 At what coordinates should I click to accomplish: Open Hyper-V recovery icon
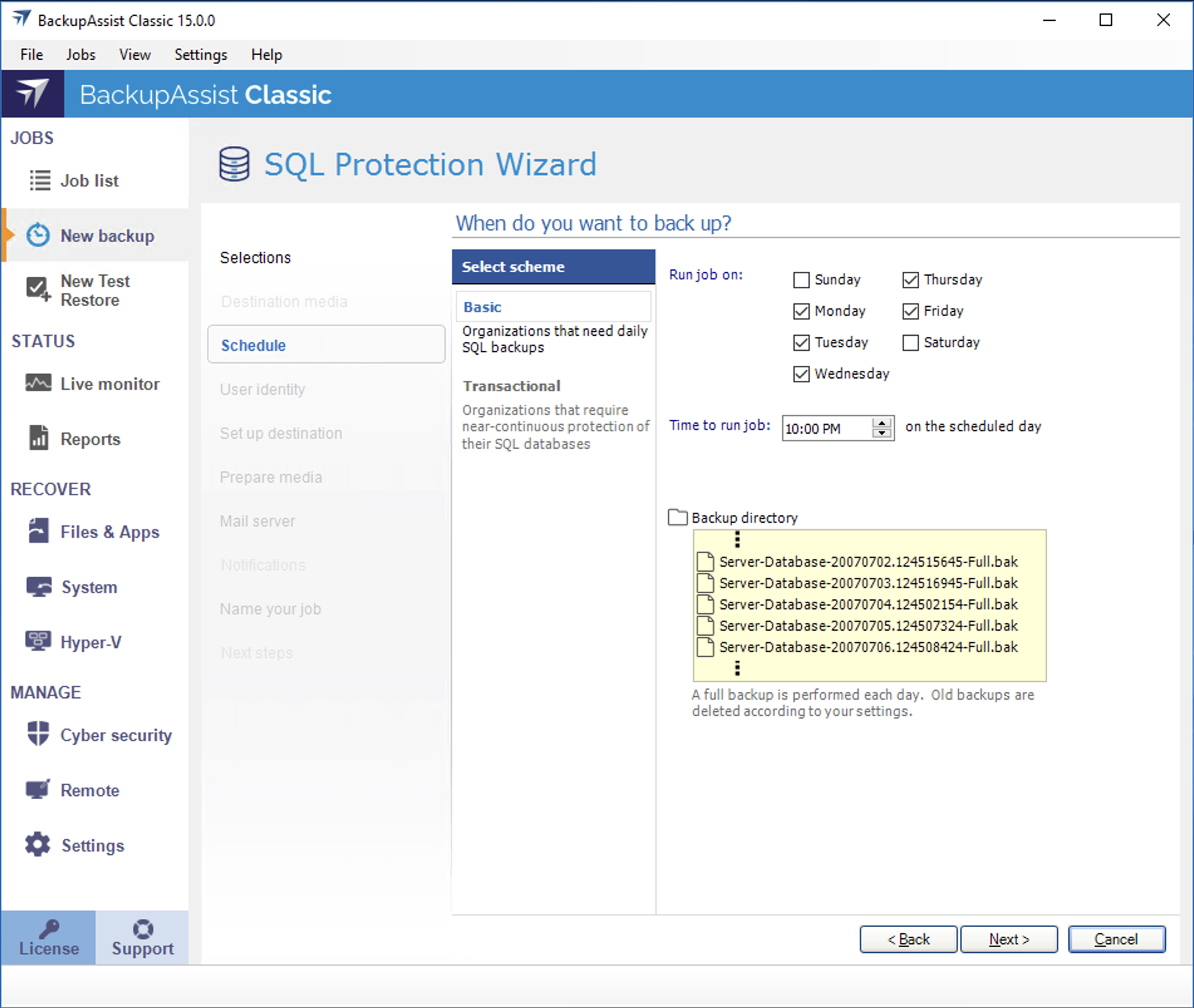pos(38,641)
